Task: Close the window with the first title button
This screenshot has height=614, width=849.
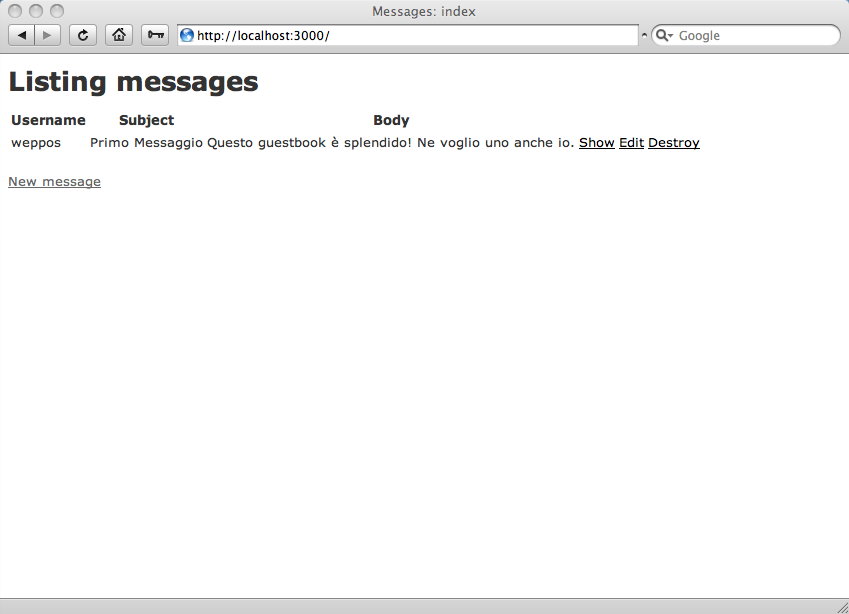Action: [15, 11]
